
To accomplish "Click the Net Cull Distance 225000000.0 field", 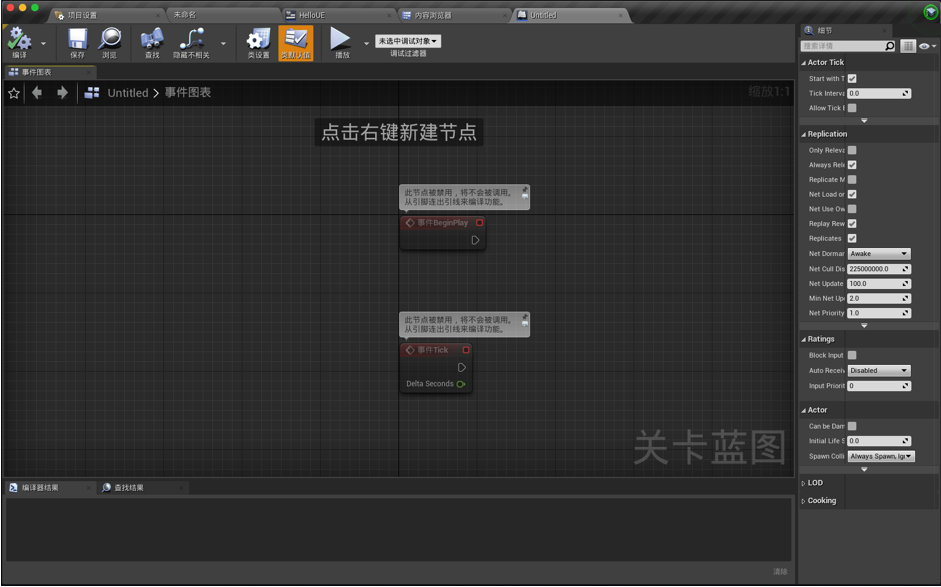I will point(879,269).
